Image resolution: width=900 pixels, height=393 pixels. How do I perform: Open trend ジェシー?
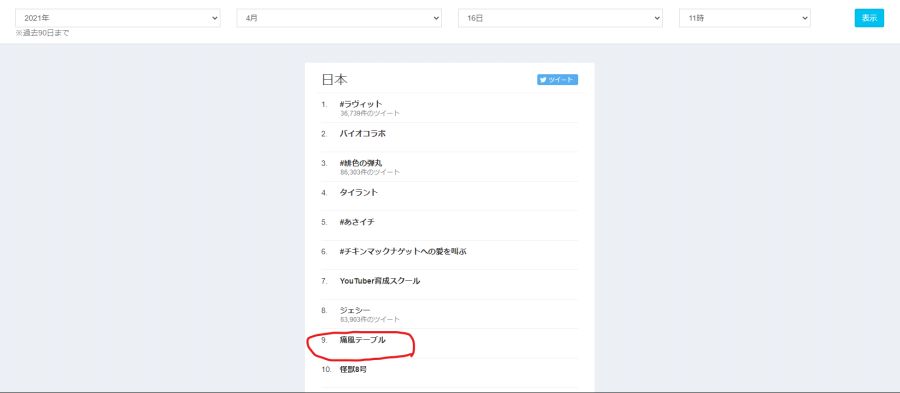[x=355, y=310]
